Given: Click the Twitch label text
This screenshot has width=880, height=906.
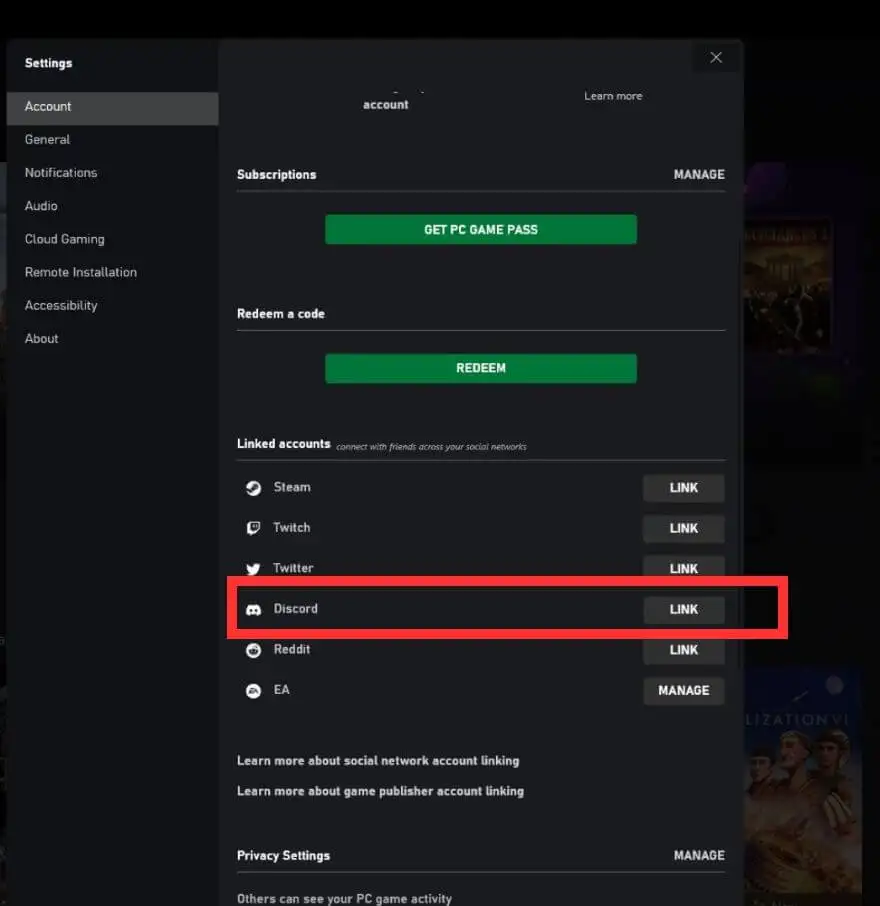Looking at the screenshot, I should click(x=292, y=528).
